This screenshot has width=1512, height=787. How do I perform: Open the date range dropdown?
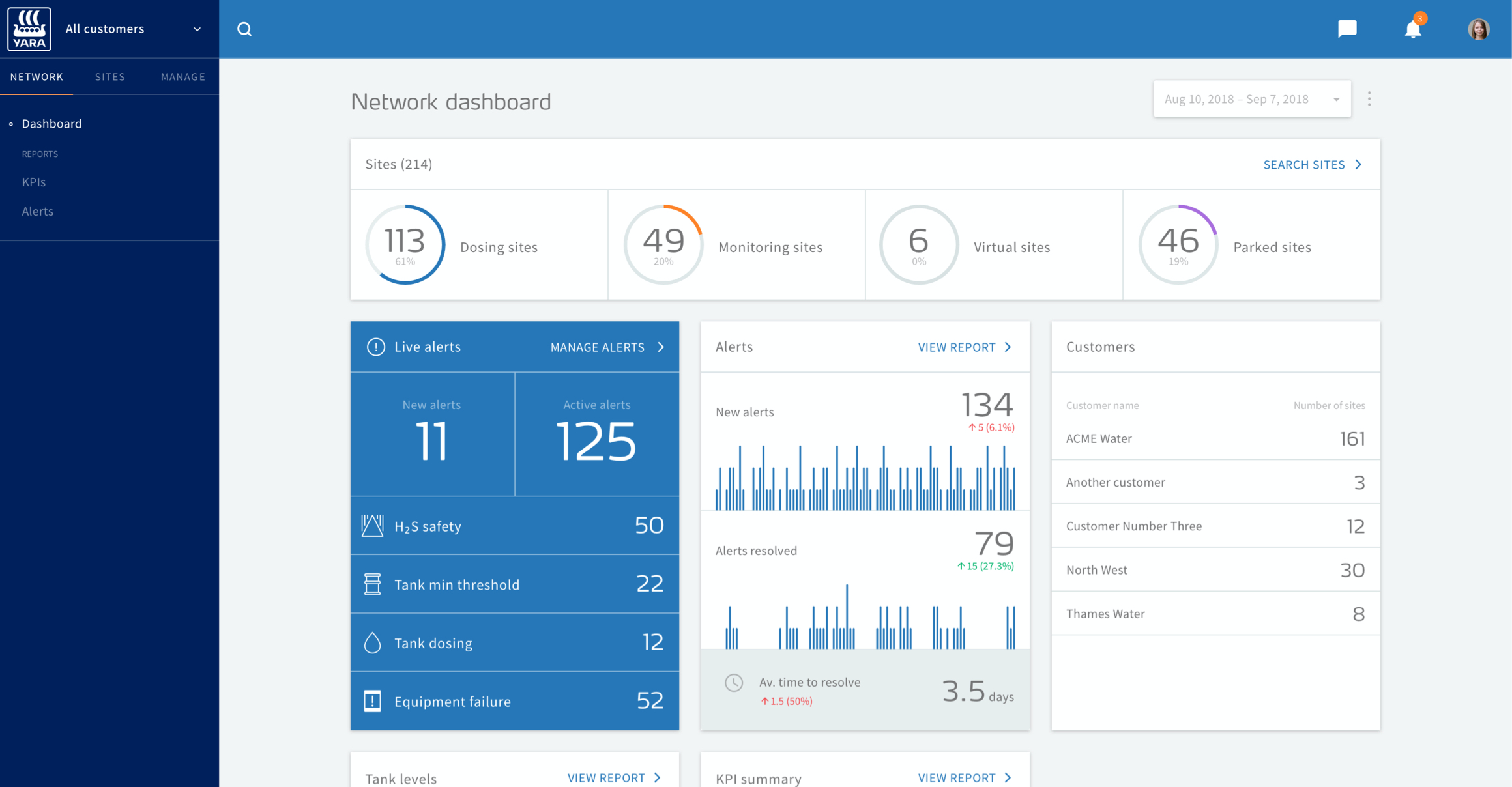(x=1251, y=99)
